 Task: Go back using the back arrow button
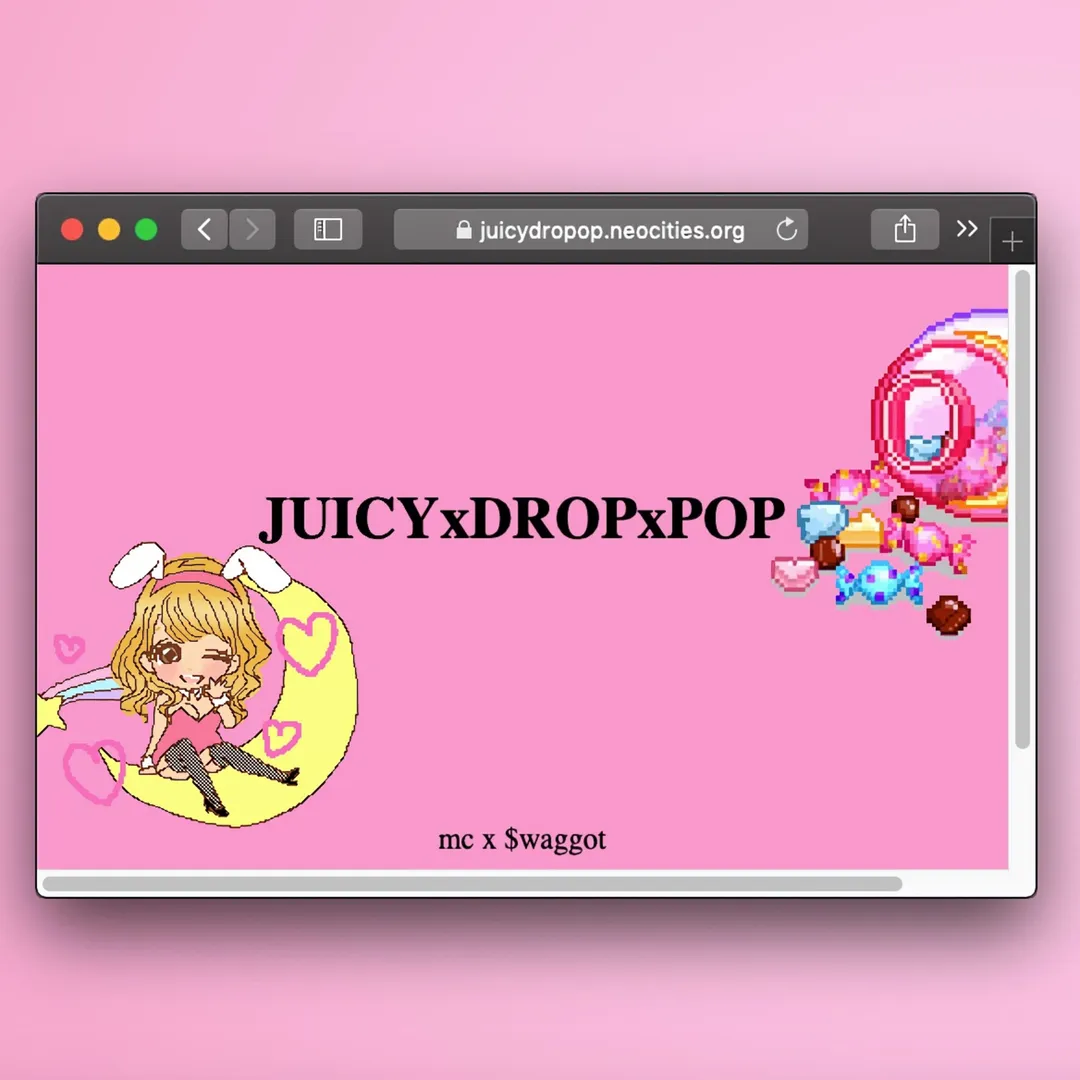(204, 230)
